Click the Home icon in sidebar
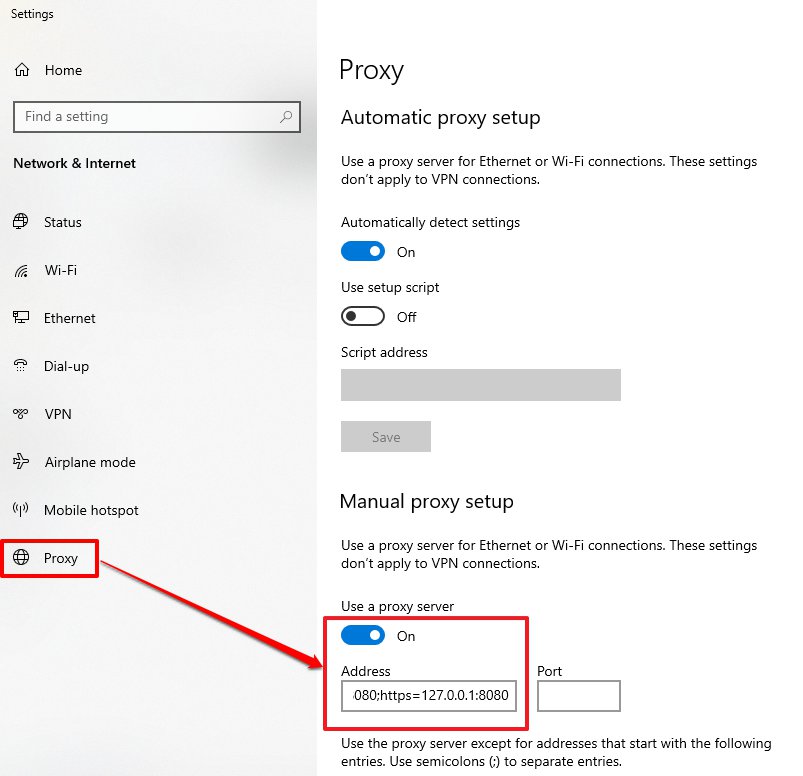 (x=22, y=70)
